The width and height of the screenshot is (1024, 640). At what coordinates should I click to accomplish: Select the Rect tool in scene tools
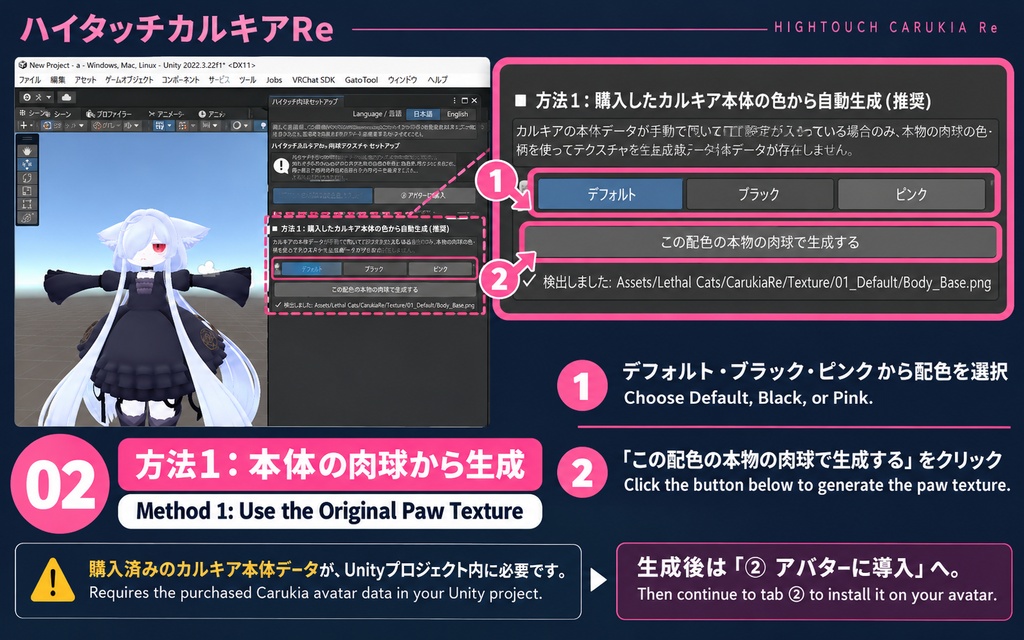27,204
